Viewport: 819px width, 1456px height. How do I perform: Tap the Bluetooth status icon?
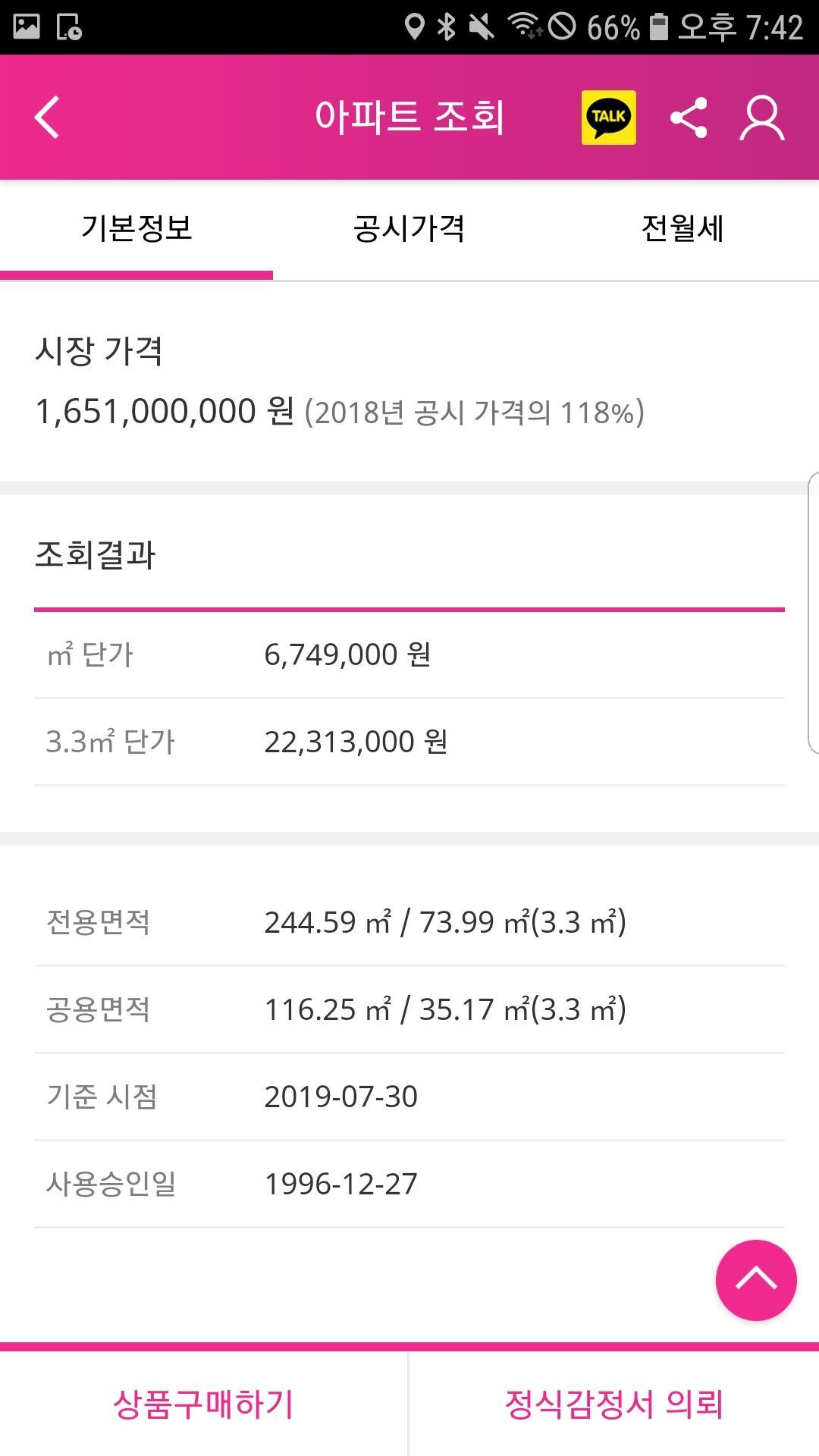[x=447, y=27]
